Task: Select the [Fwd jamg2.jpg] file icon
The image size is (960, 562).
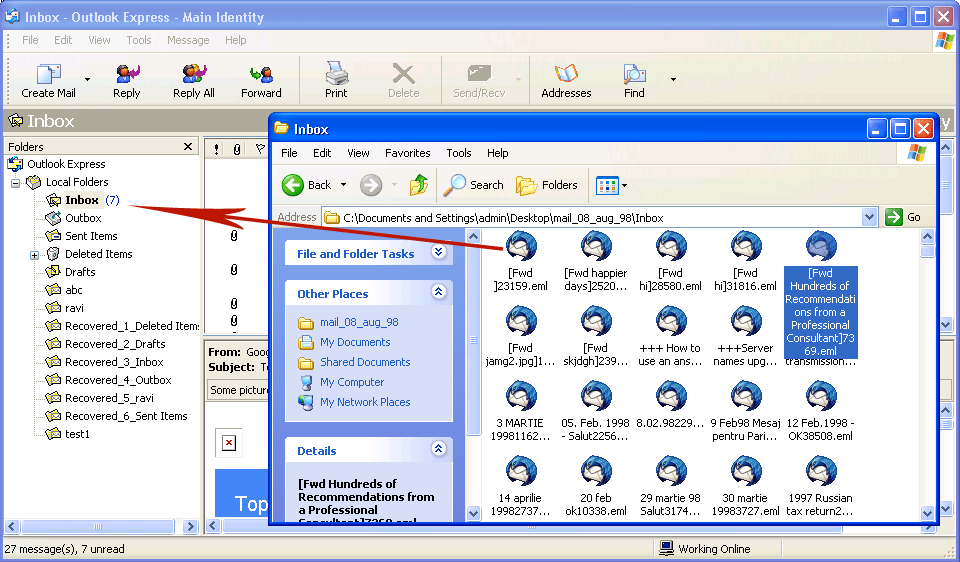Action: pyautogui.click(x=521, y=321)
